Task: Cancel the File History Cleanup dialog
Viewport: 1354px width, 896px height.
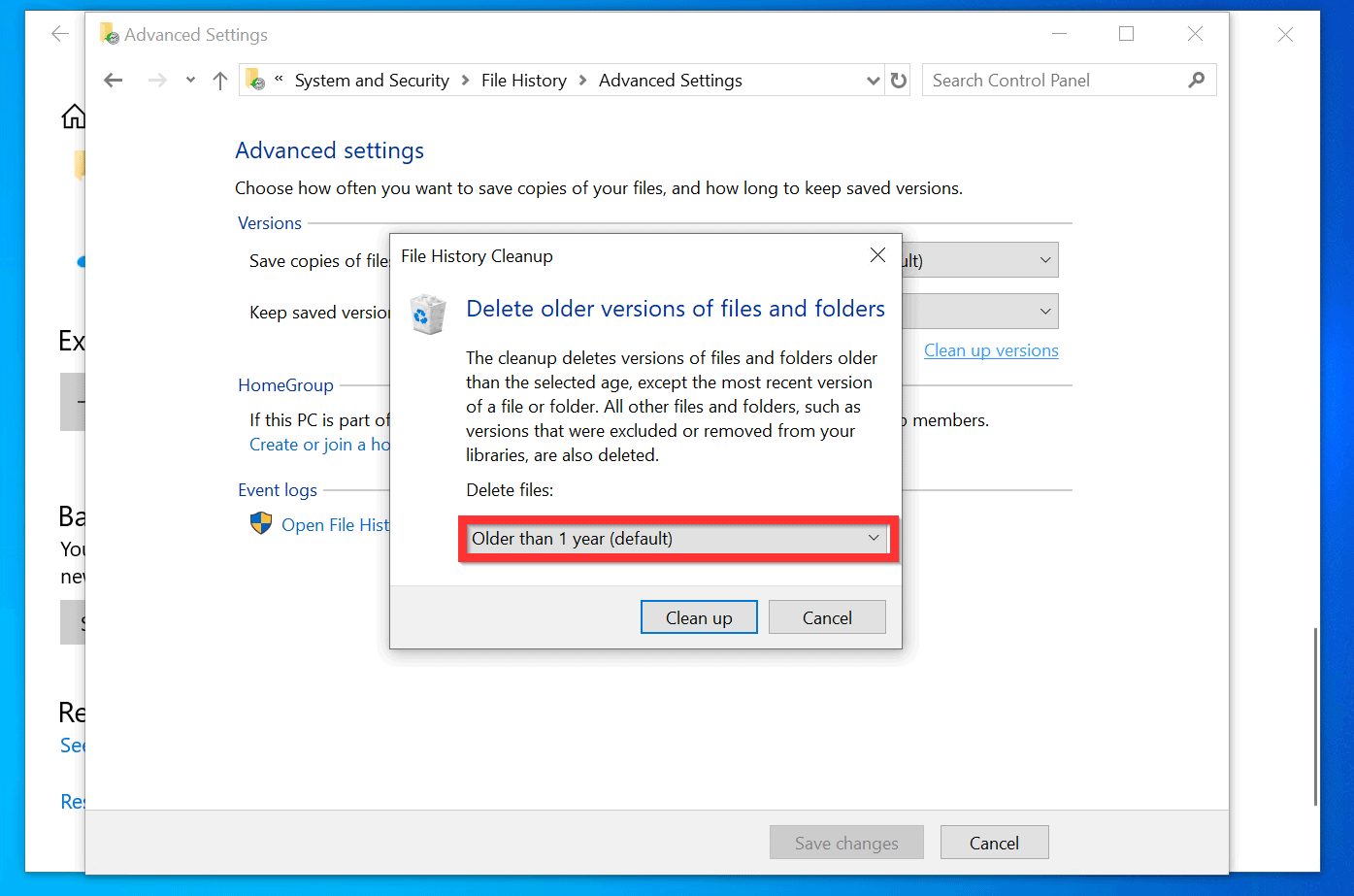Action: [x=827, y=616]
